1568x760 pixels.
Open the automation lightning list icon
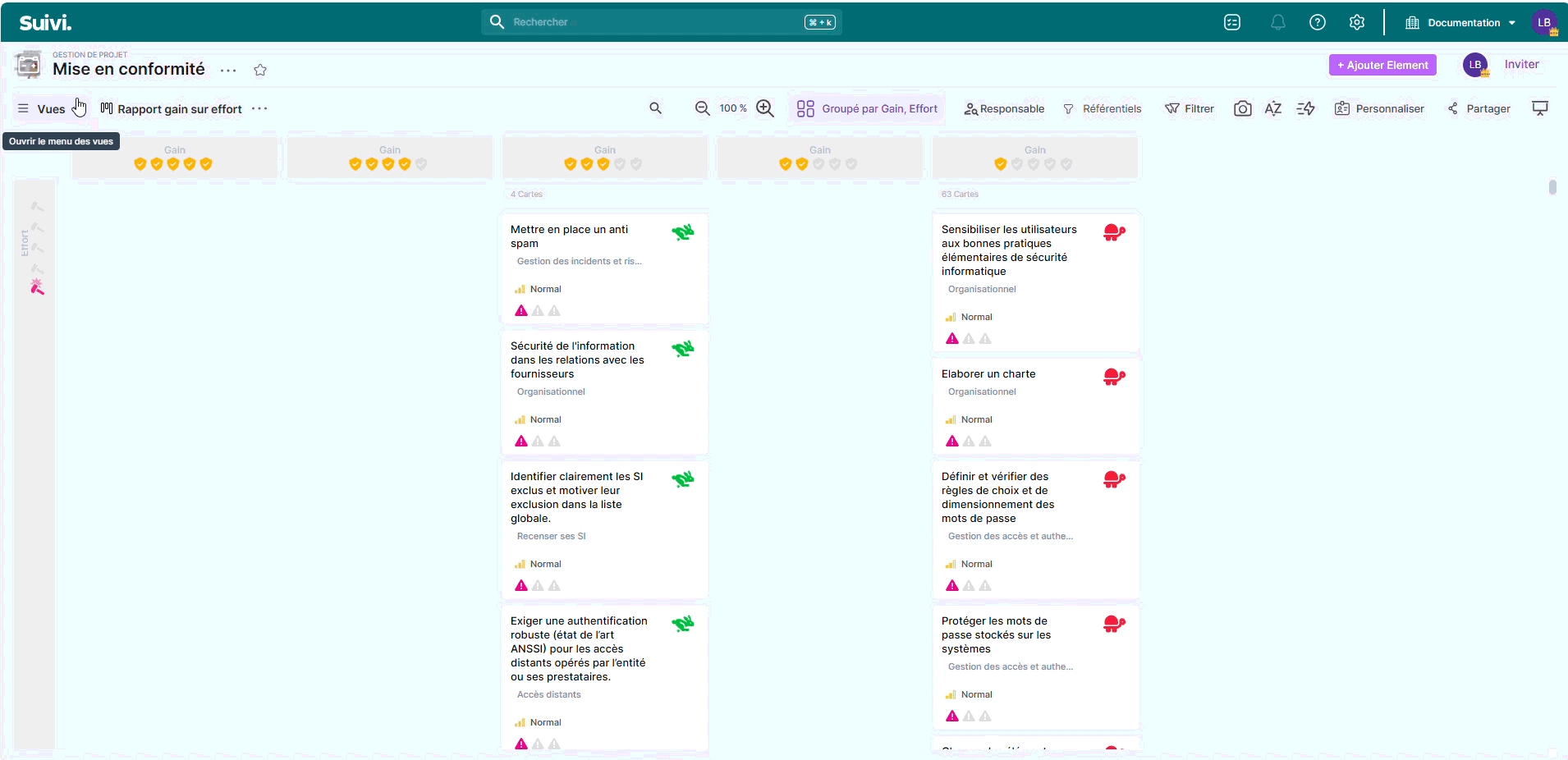(1305, 108)
